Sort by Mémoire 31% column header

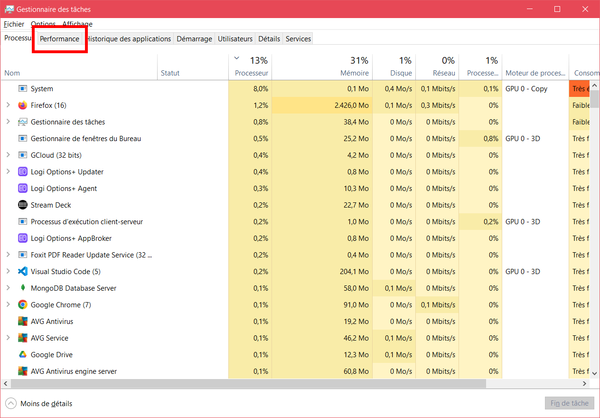pos(322,67)
